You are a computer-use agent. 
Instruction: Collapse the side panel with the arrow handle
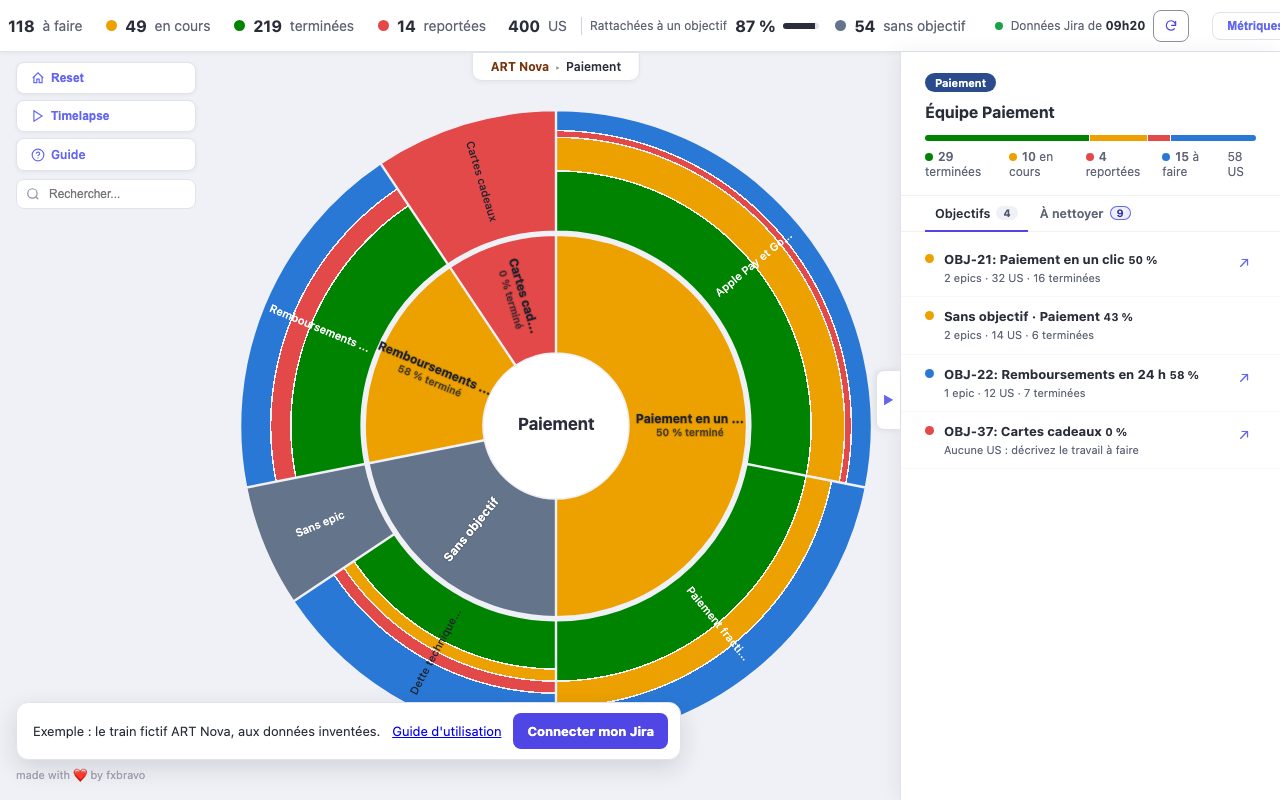888,400
